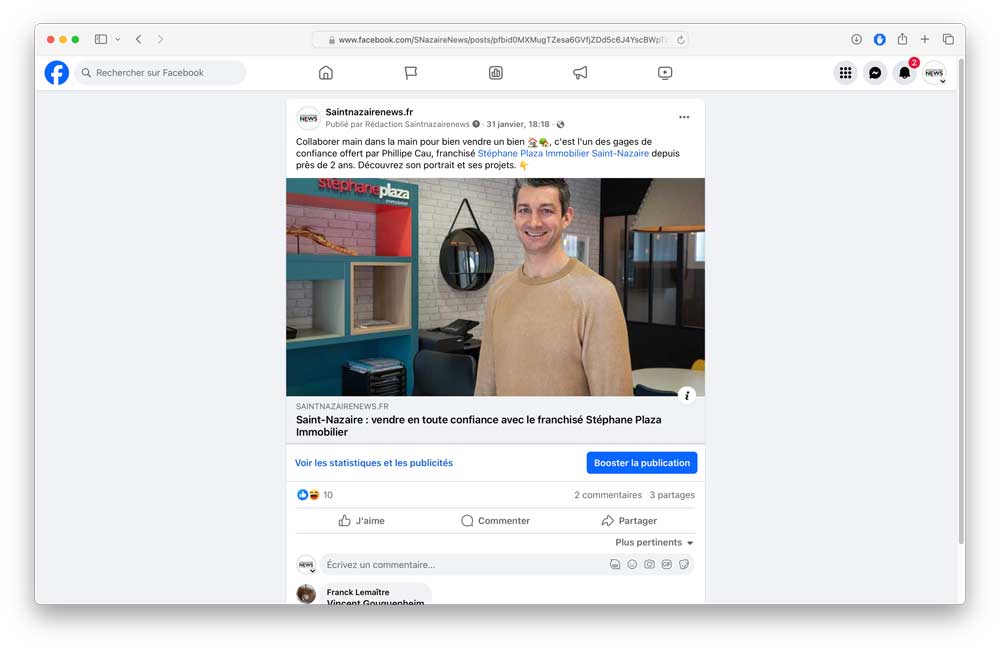Open the insights chart tab icon

coord(496,73)
